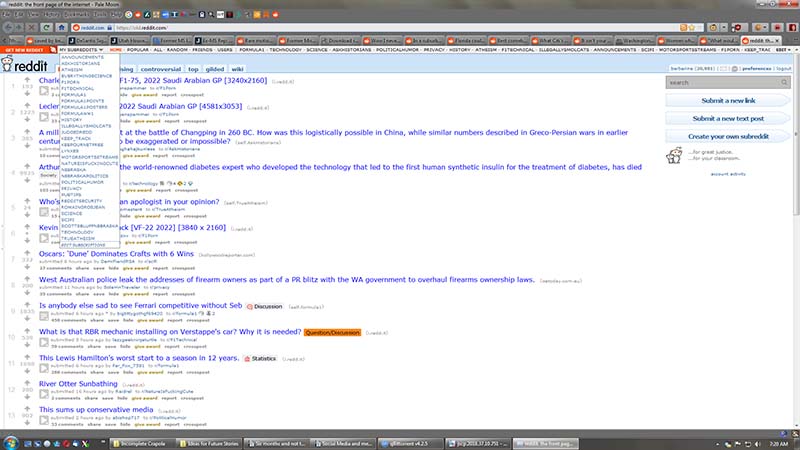The width and height of the screenshot is (800, 450).
Task: Switch to the Washington browser tab
Action: (633, 40)
